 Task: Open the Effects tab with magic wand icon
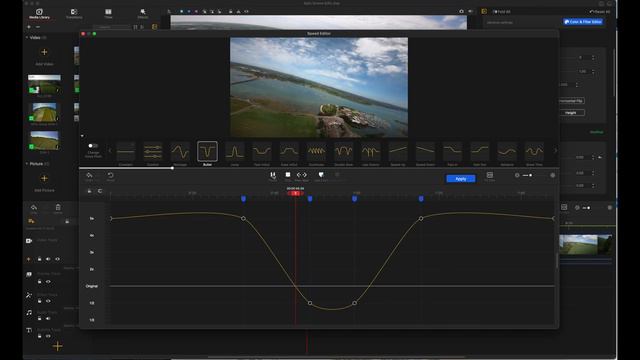click(x=143, y=14)
